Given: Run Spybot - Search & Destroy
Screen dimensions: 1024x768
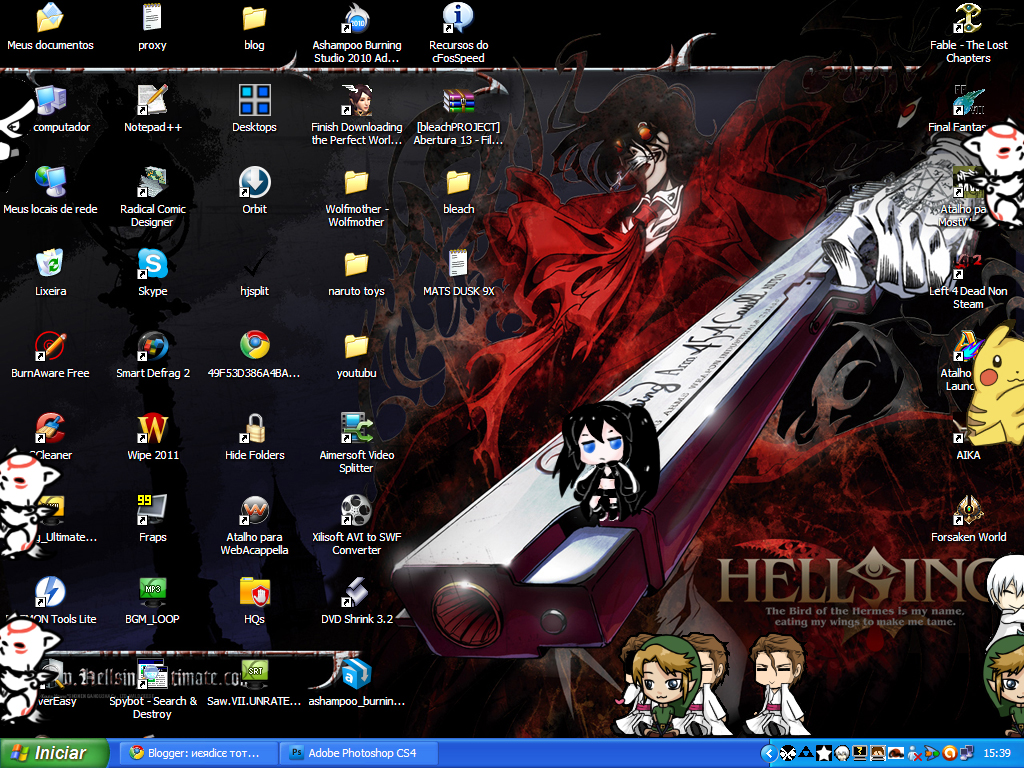Looking at the screenshot, I should coord(151,672).
